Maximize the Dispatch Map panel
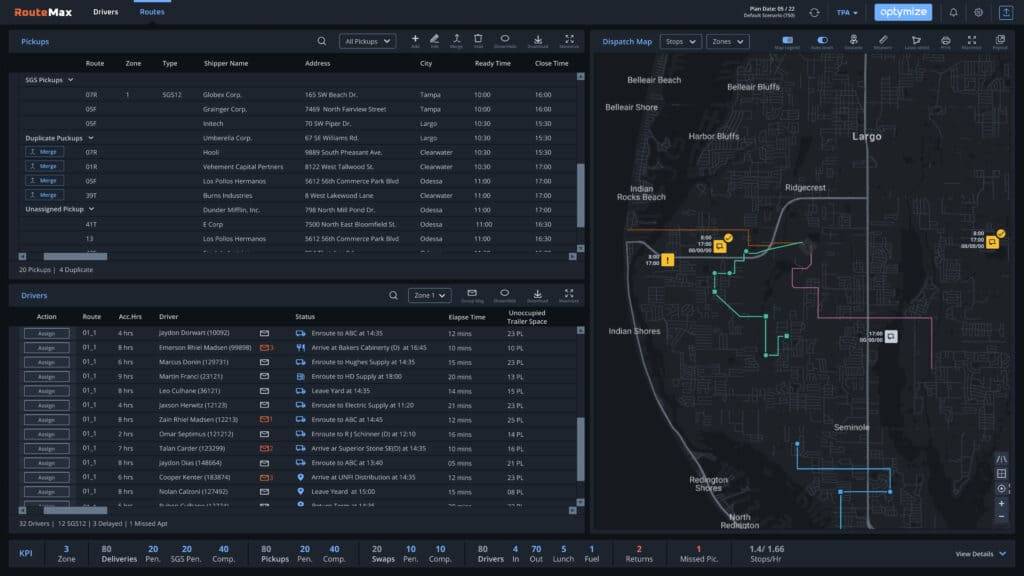The height and width of the screenshot is (576, 1024). (x=972, y=42)
